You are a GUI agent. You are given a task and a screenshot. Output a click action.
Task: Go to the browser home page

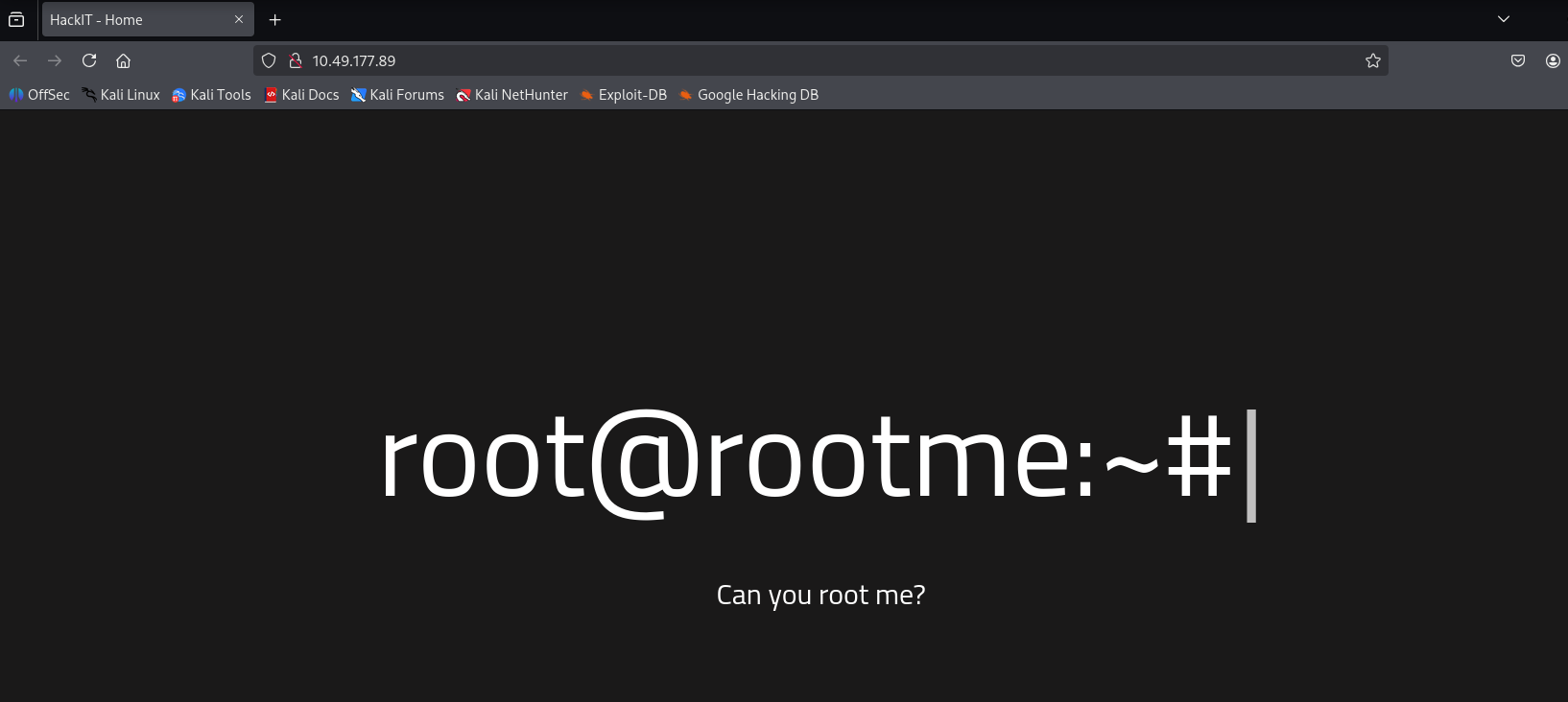123,60
